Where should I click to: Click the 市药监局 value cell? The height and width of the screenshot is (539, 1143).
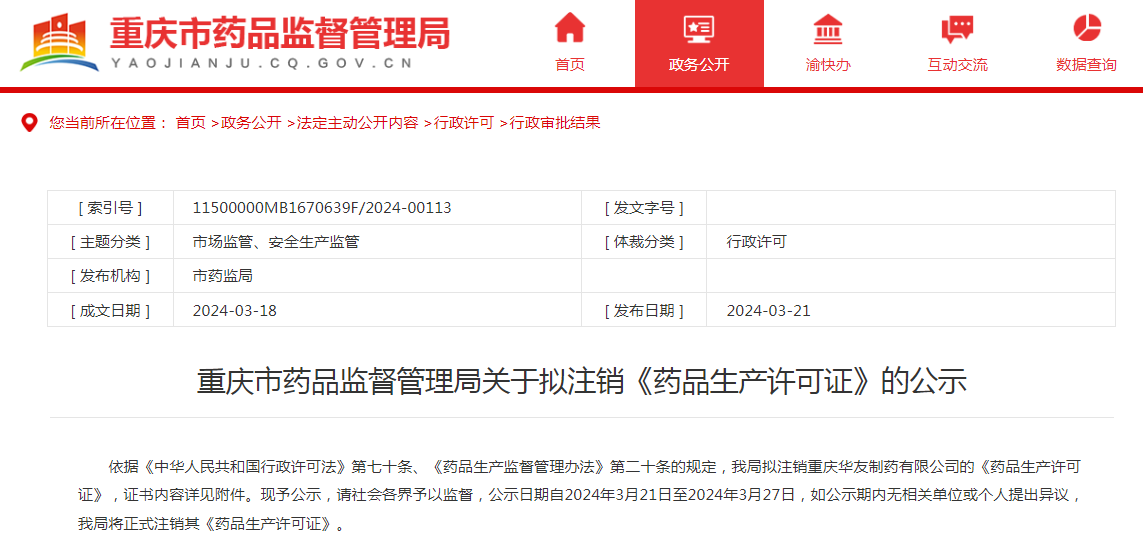pos(378,276)
